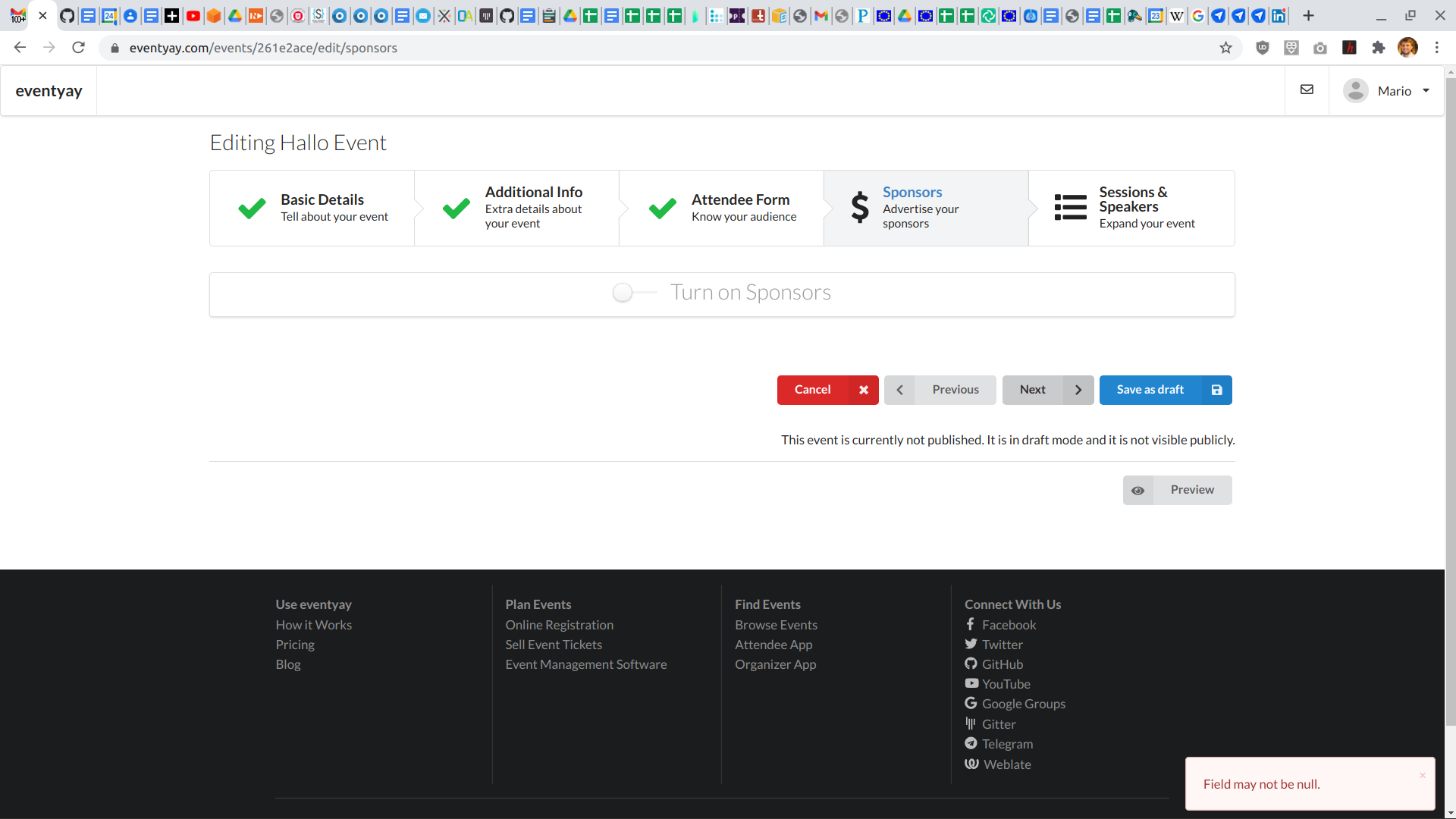Click the dollar icon on the Sponsors step
Screen dimensions: 1456x819
[860, 207]
